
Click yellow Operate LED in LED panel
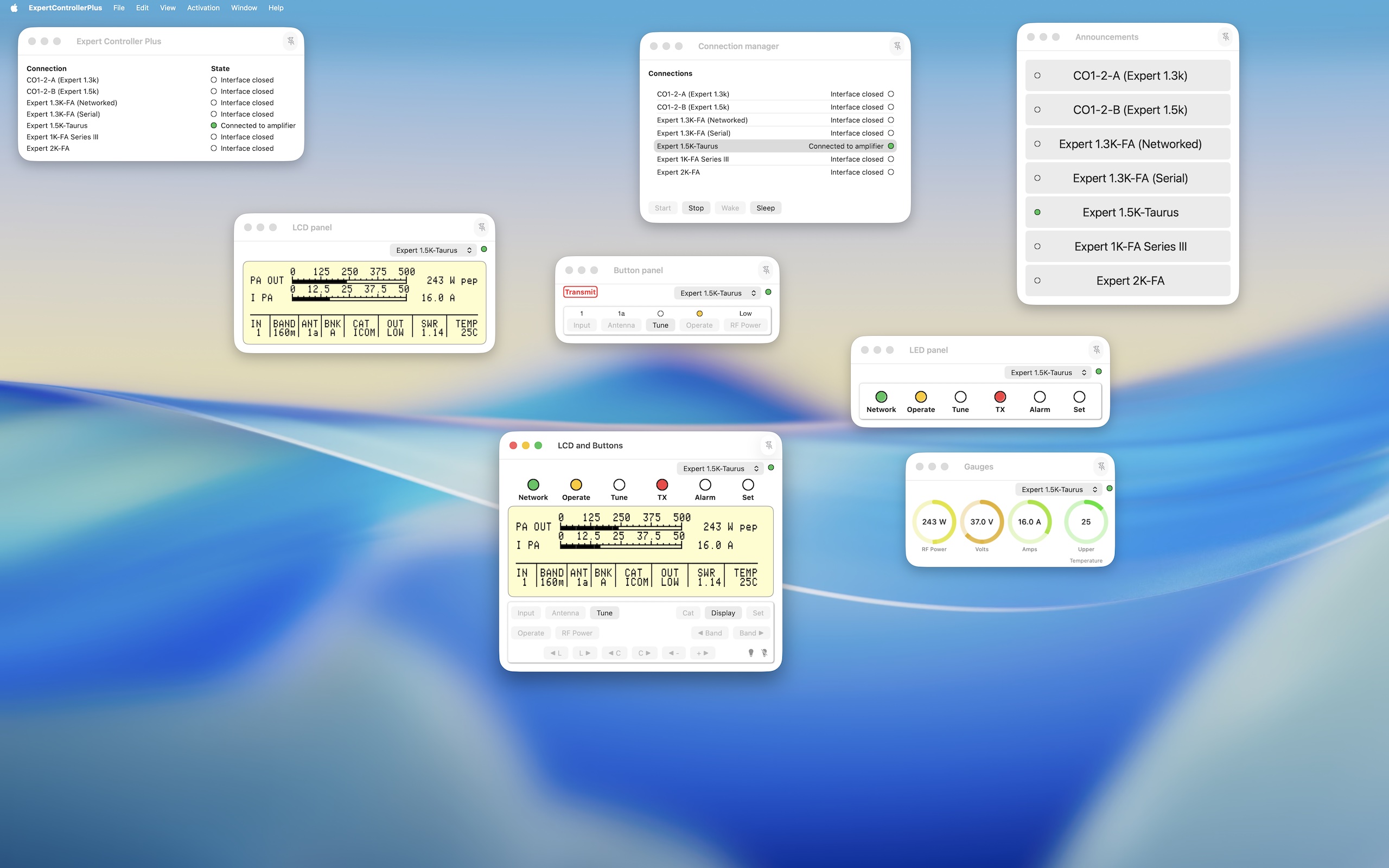921,397
